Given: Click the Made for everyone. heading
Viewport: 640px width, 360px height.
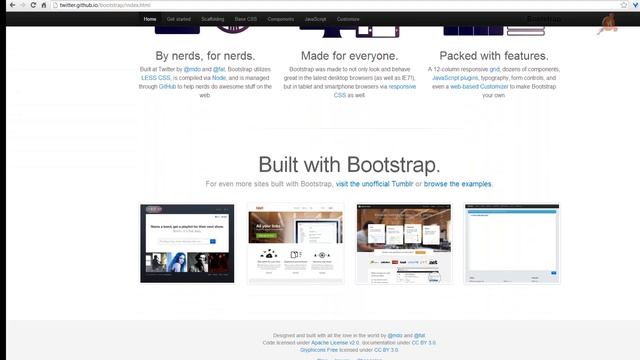Looking at the screenshot, I should pyautogui.click(x=349, y=56).
